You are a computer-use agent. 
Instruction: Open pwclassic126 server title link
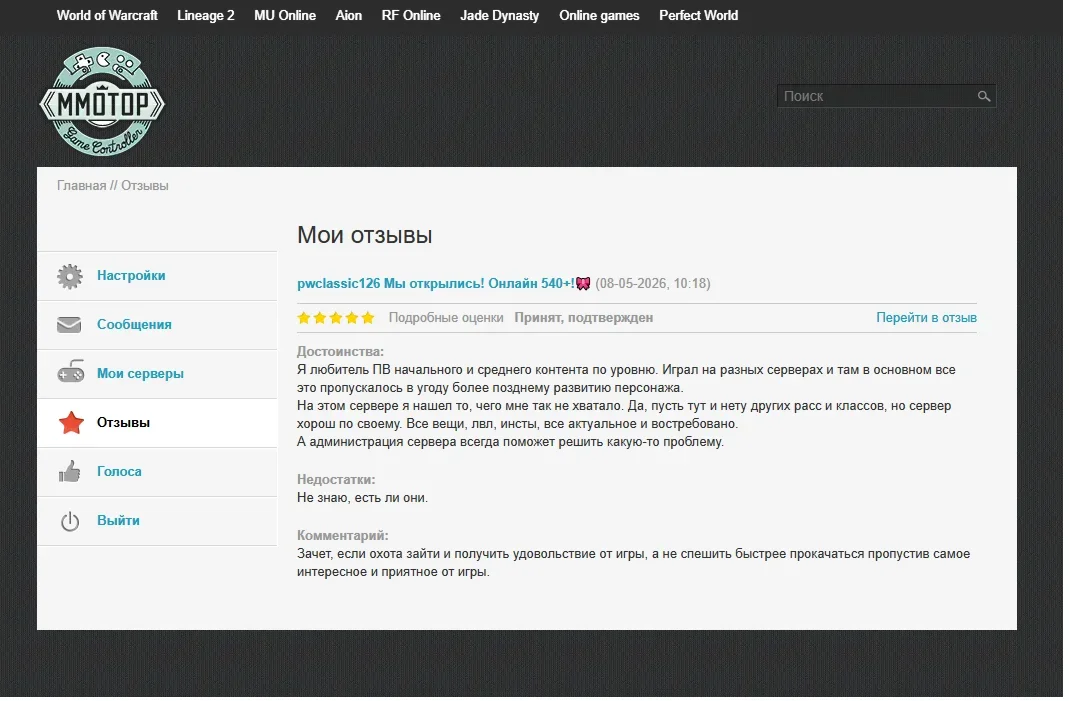(x=438, y=285)
